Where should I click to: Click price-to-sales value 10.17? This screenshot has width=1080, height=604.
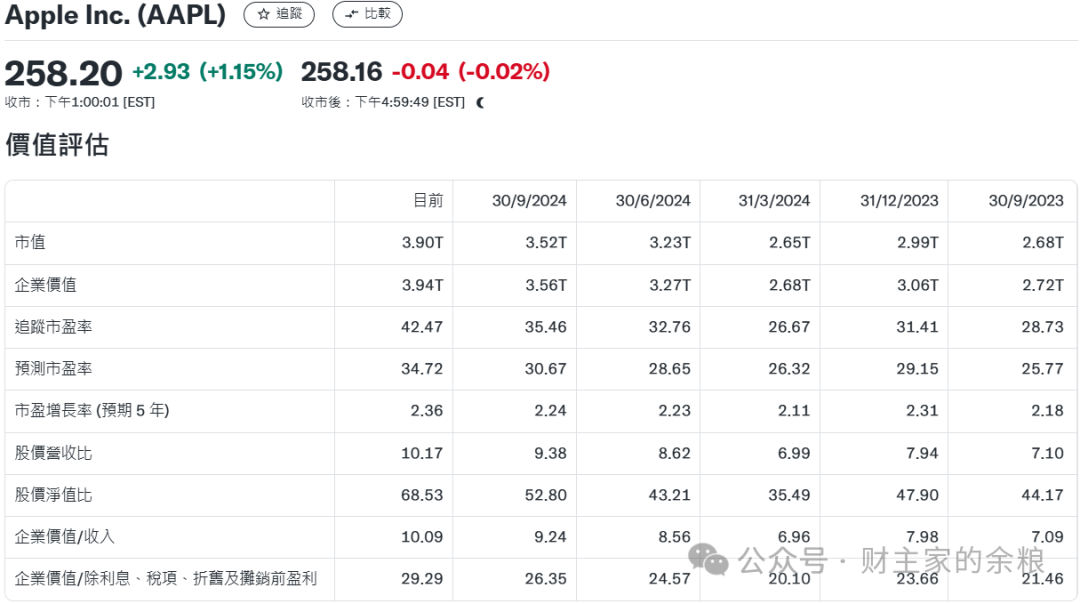pyautogui.click(x=422, y=452)
